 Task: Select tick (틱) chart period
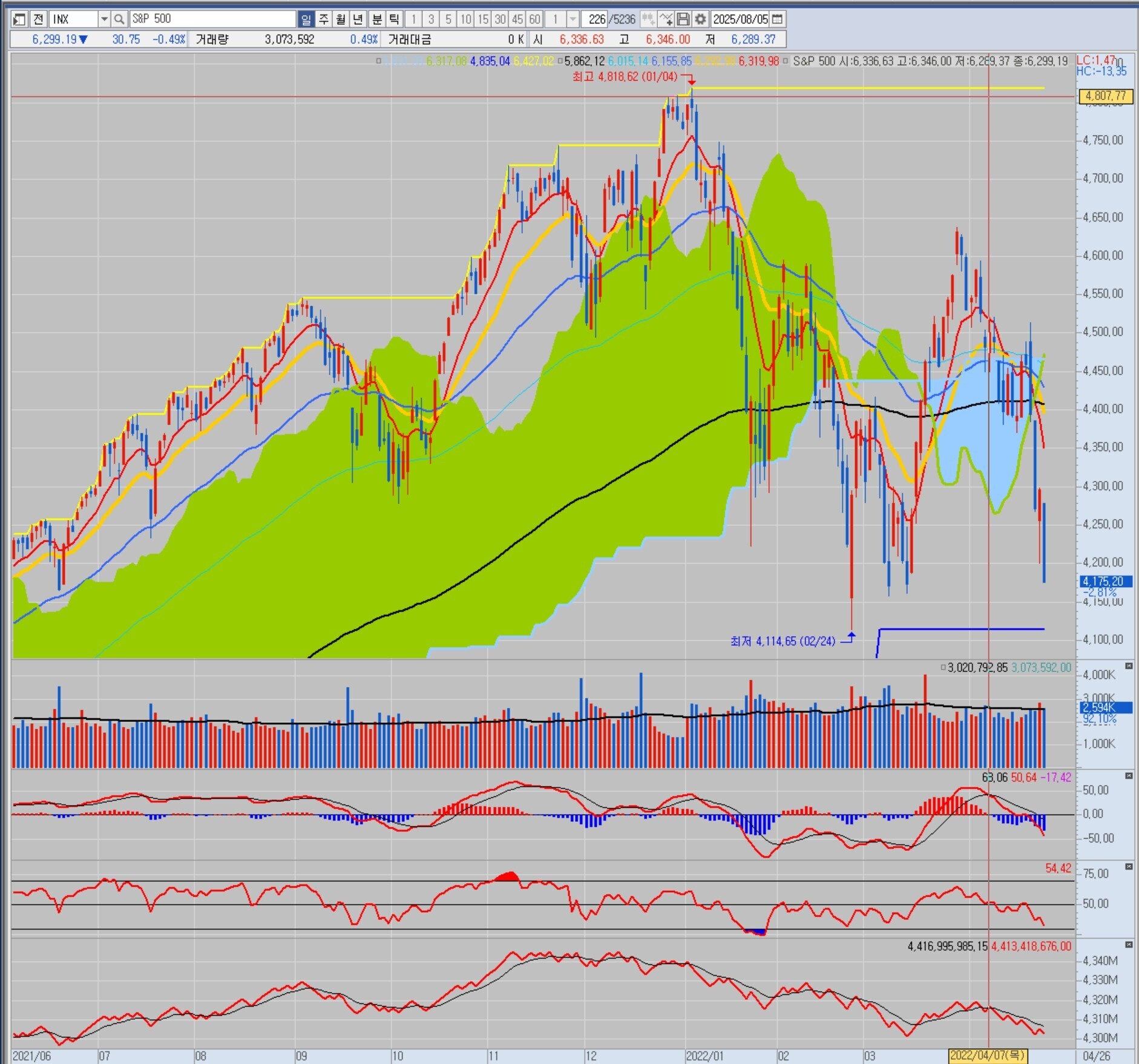[x=394, y=19]
